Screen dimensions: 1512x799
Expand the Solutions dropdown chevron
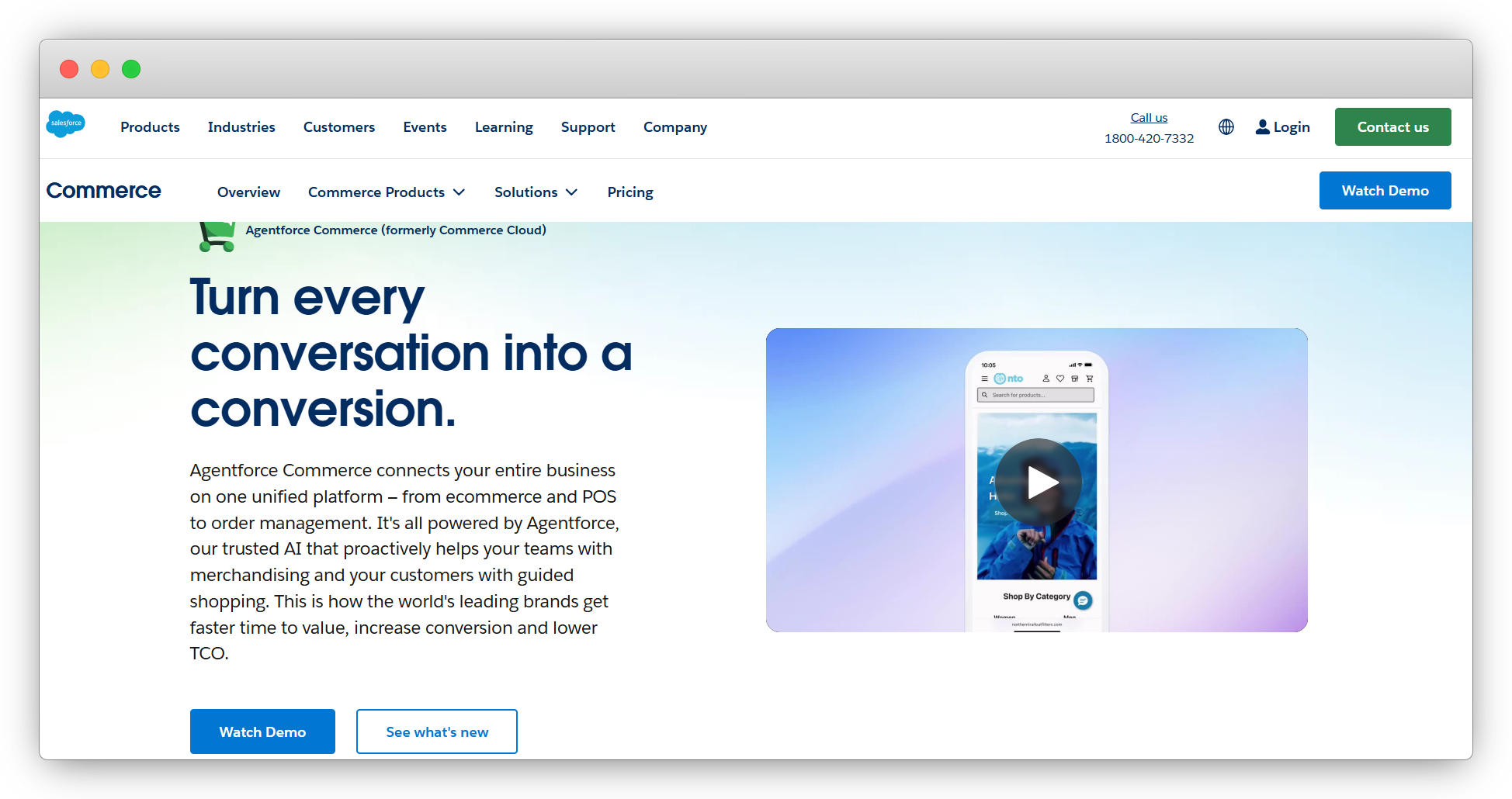[572, 192]
